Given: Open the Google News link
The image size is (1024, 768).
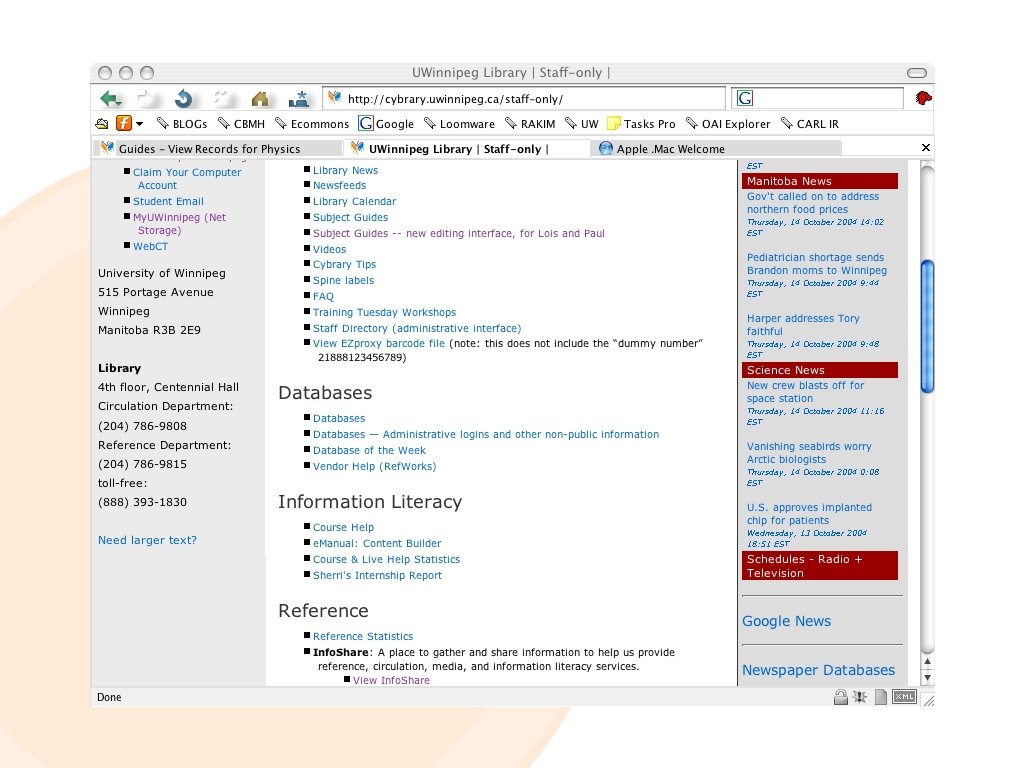Looking at the screenshot, I should pos(786,620).
